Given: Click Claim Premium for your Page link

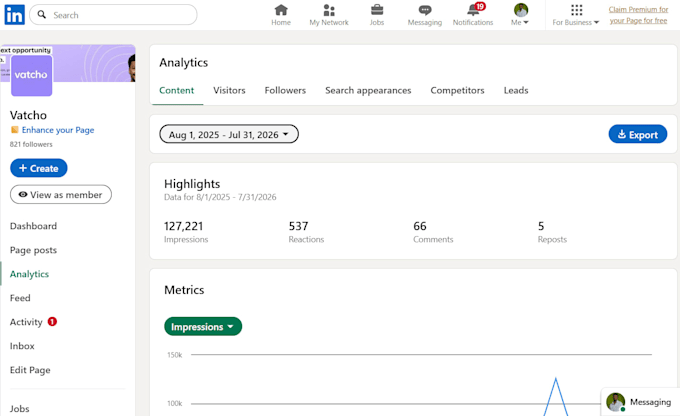Looking at the screenshot, I should coord(638,15).
